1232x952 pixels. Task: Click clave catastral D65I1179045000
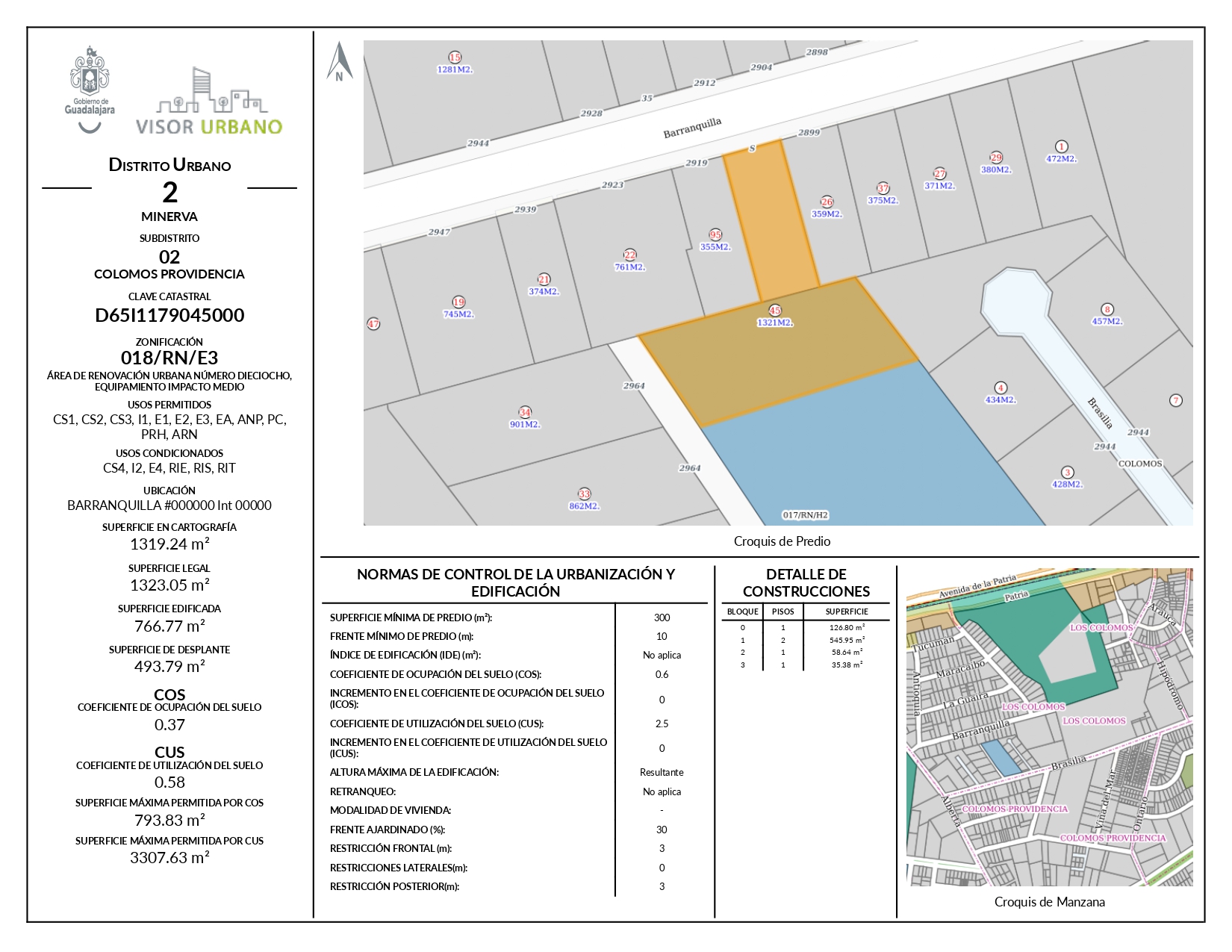pos(169,315)
